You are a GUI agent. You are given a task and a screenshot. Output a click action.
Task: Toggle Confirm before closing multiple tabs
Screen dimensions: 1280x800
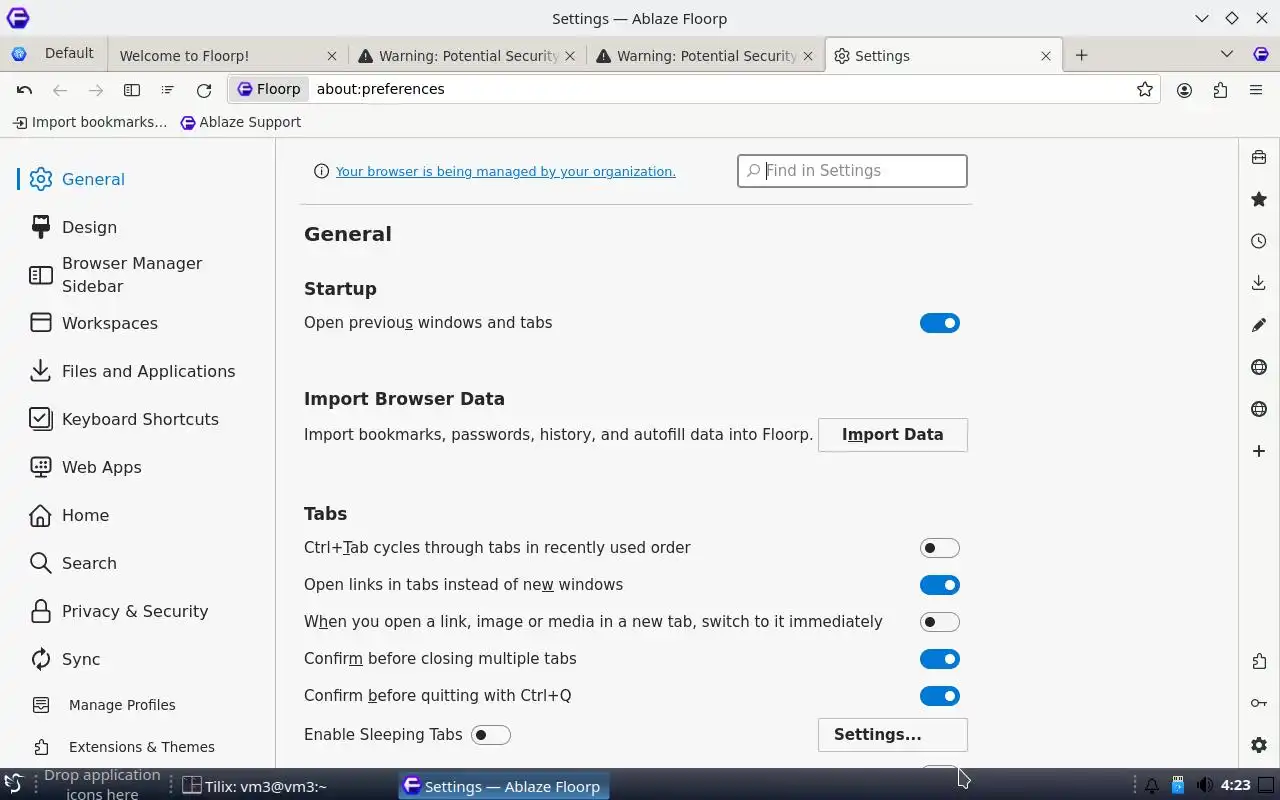(940, 659)
